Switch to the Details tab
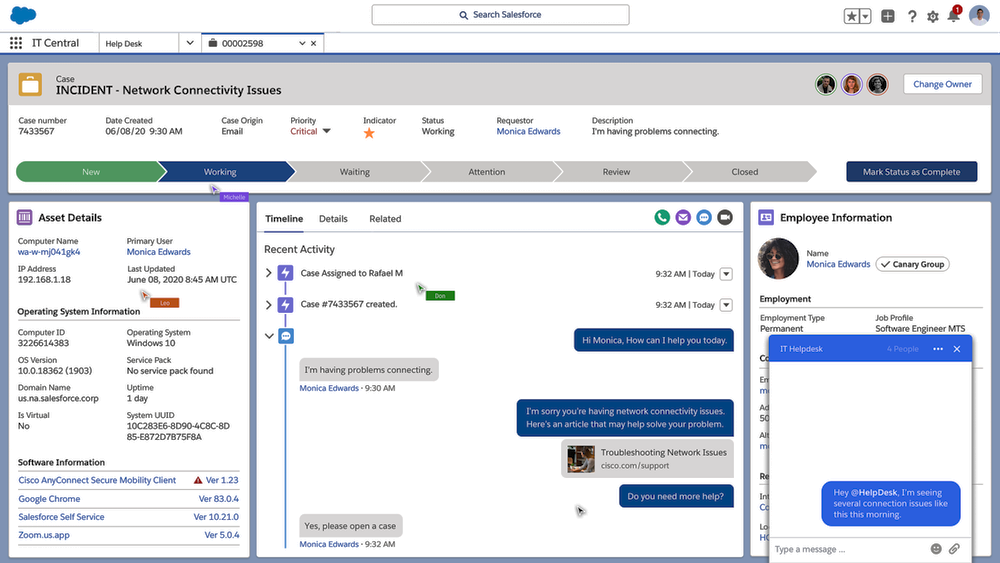Image resolution: width=1000 pixels, height=563 pixels. [333, 218]
